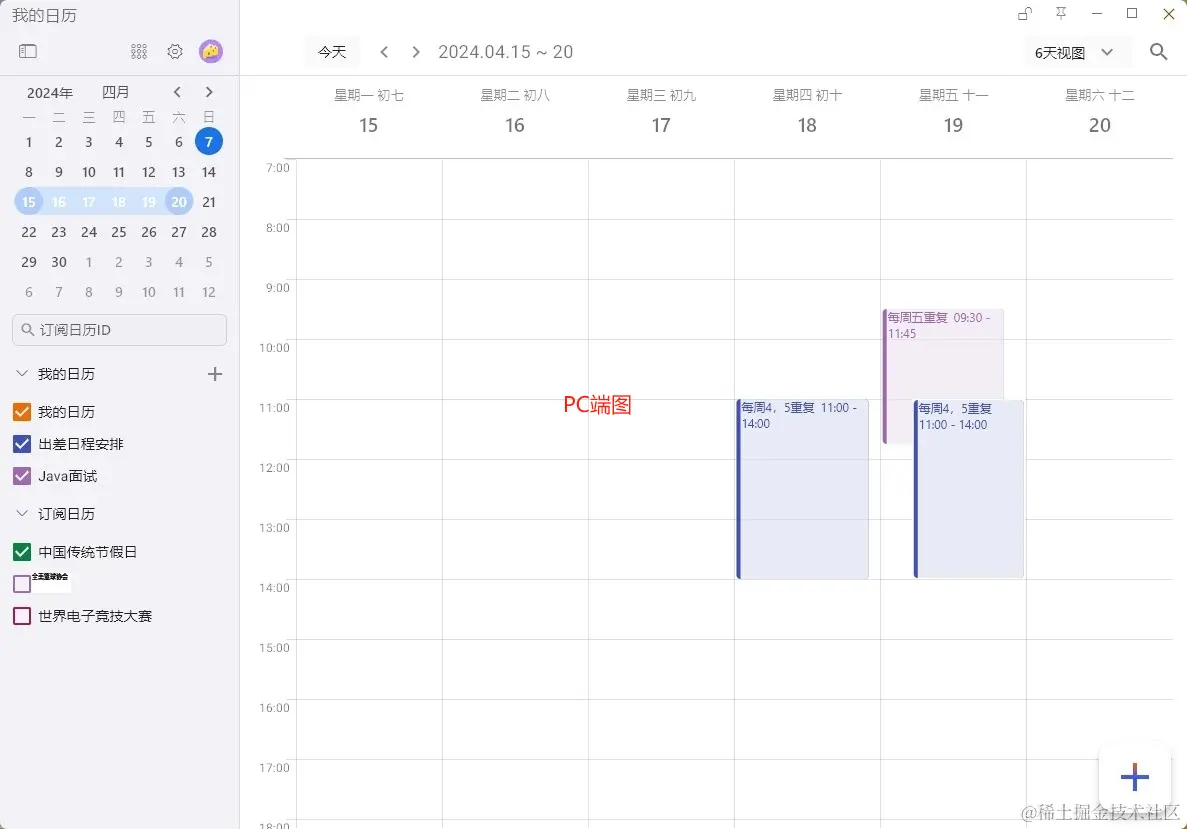Image resolution: width=1187 pixels, height=829 pixels.
Task: Click the floating plus to create event
Action: [1134, 776]
